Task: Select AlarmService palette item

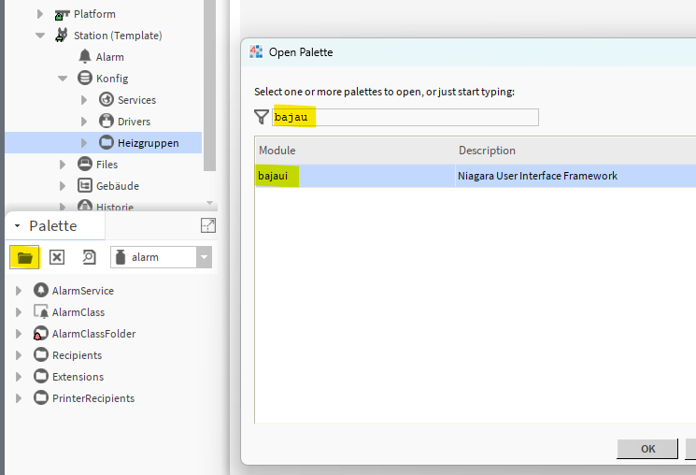Action: [x=83, y=291]
